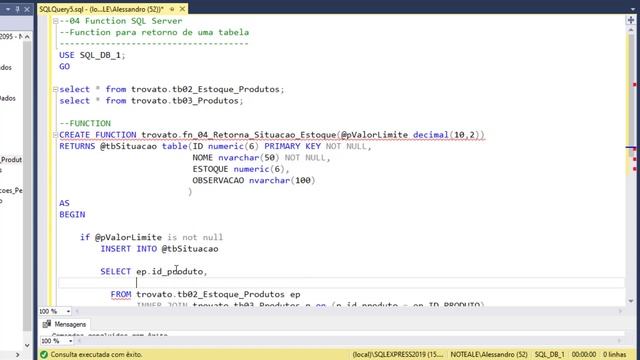
Task: Click the editor vertical scrollbar down arrow
Action: (631, 301)
